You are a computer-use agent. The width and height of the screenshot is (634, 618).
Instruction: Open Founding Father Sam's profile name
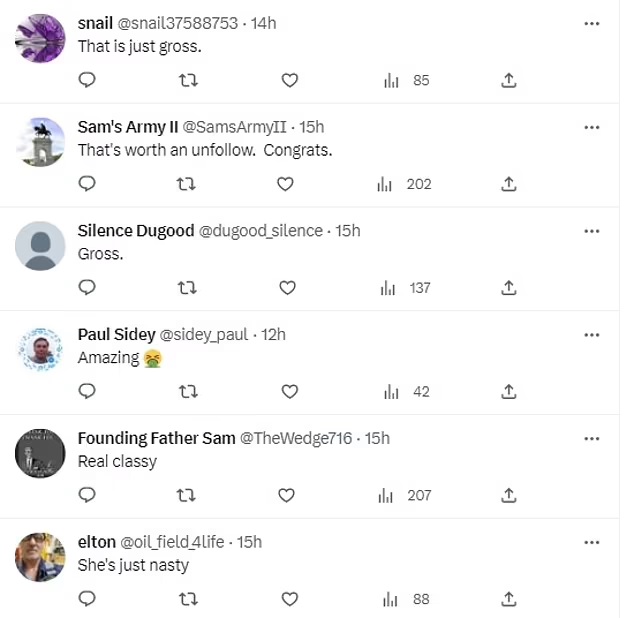click(x=156, y=438)
